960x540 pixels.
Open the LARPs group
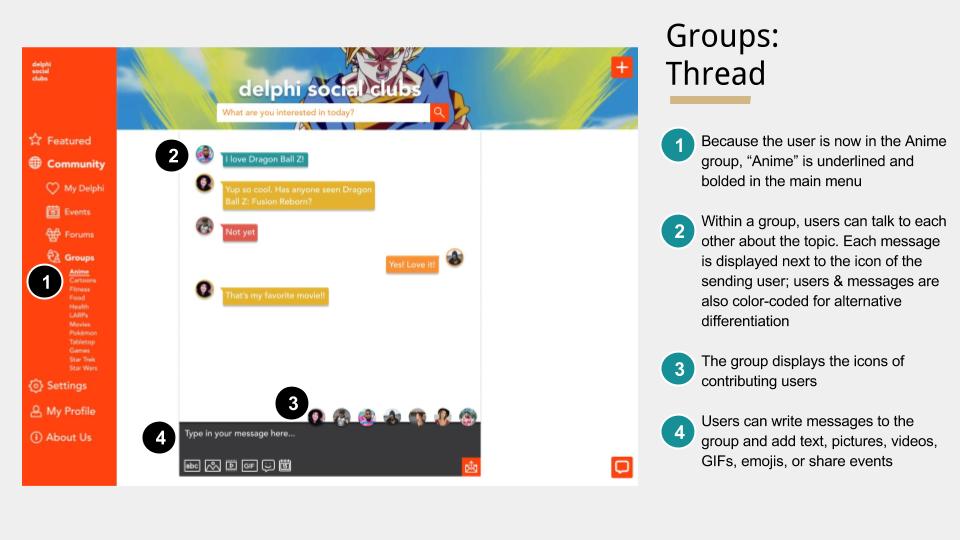coord(78,315)
